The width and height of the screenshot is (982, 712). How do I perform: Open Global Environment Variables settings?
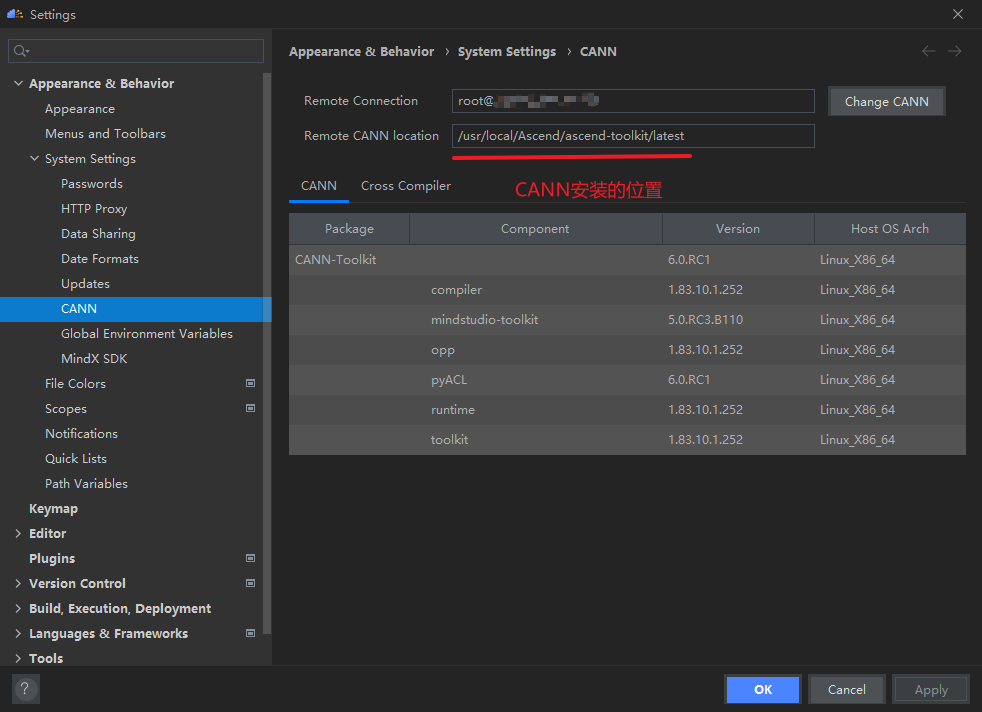147,334
